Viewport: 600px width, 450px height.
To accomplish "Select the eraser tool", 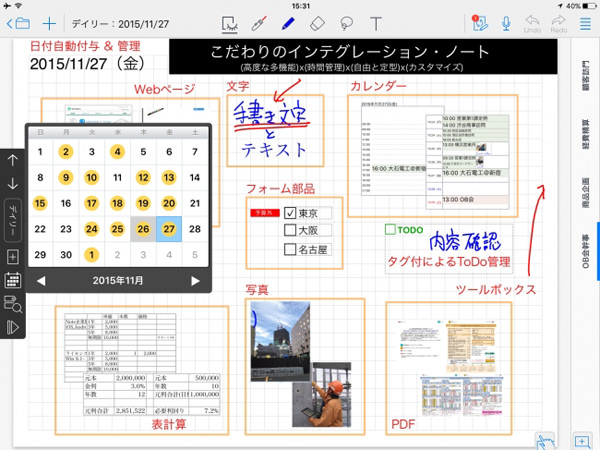I will (318, 22).
